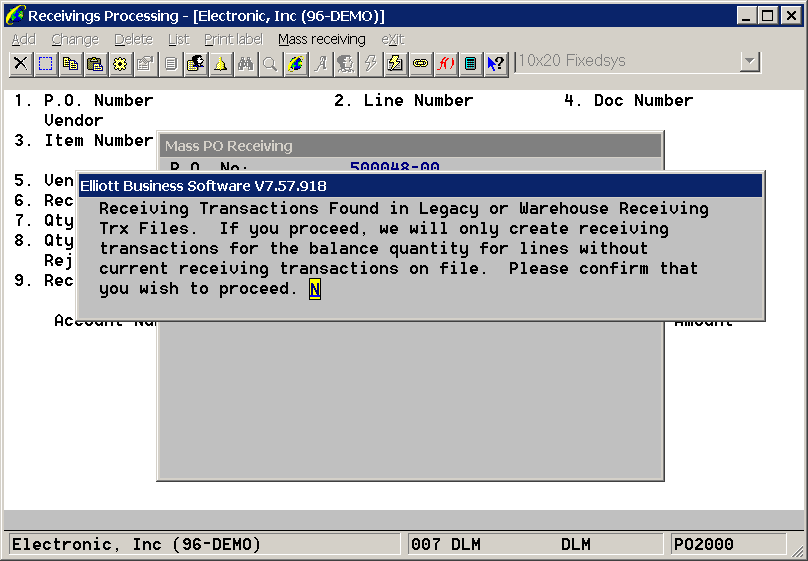Click the yellow lightning note icon
808x561 pixels.
click(x=396, y=64)
